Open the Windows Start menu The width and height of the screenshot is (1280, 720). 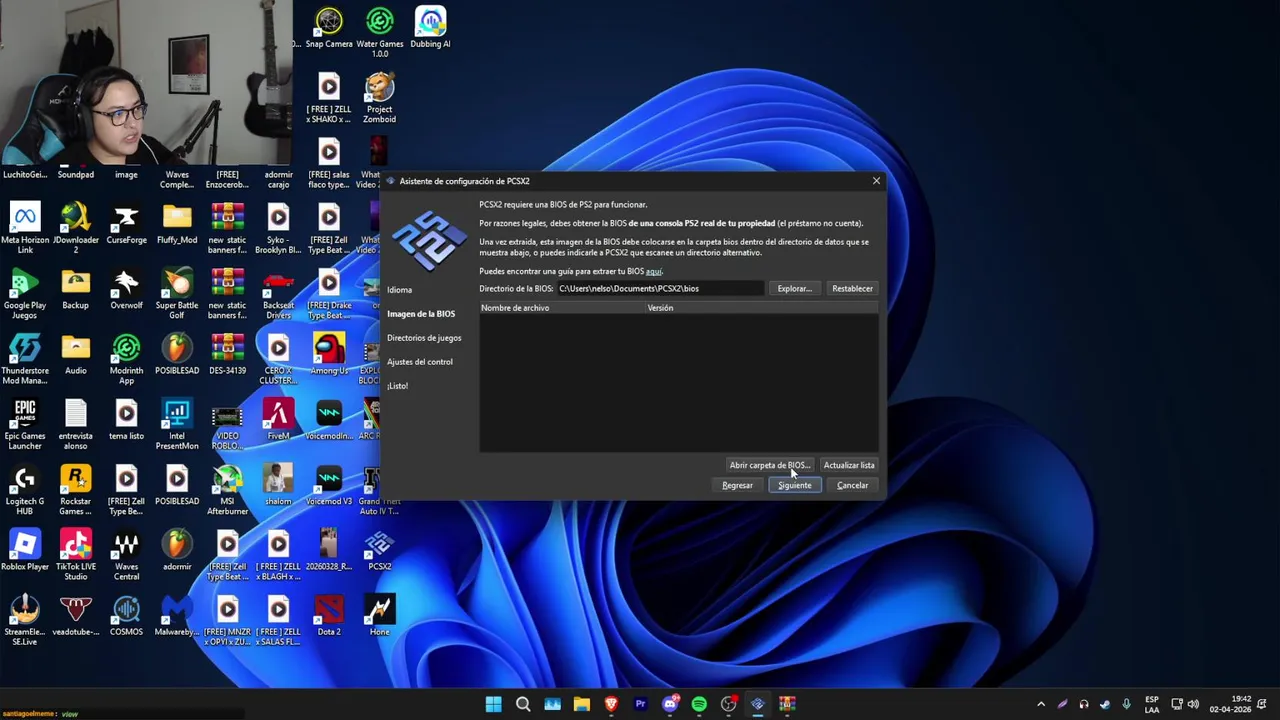pyautogui.click(x=493, y=704)
